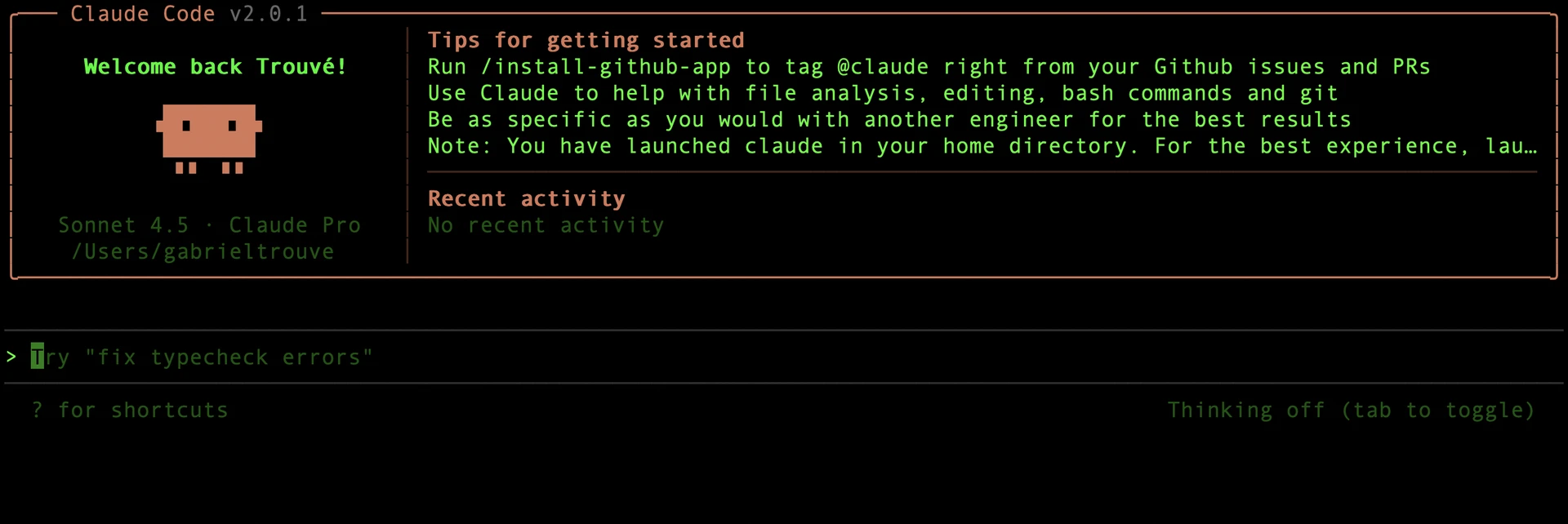Click the Claude Pro plan label
The image size is (1568, 524).
(x=294, y=225)
